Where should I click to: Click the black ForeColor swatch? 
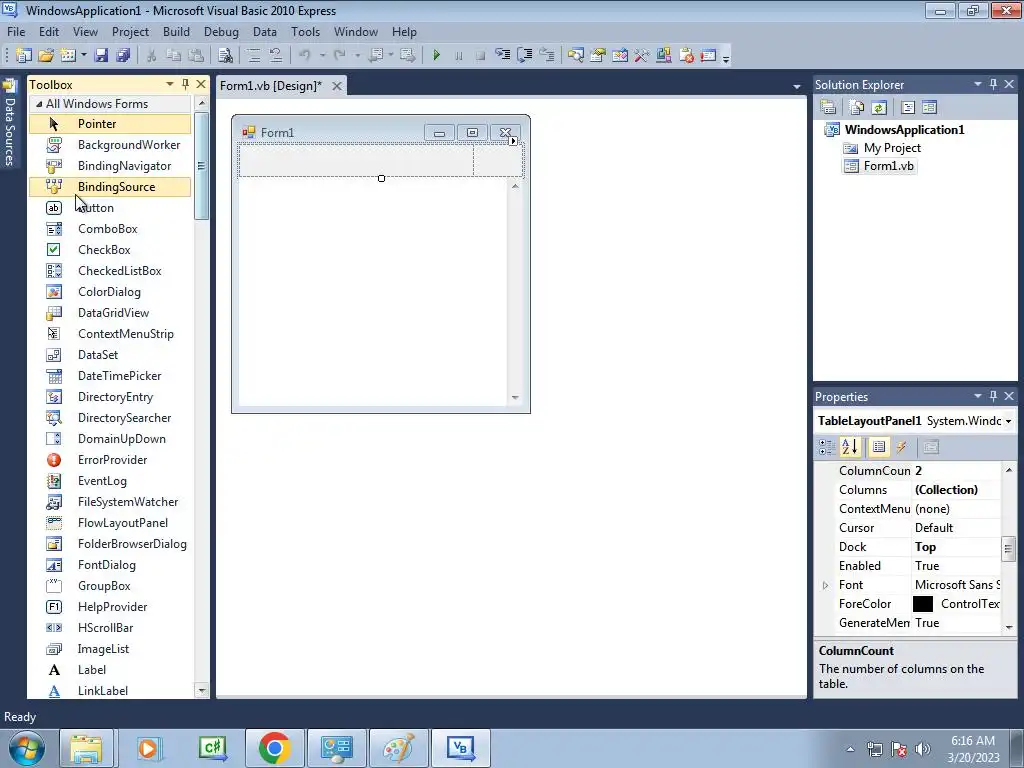923,604
